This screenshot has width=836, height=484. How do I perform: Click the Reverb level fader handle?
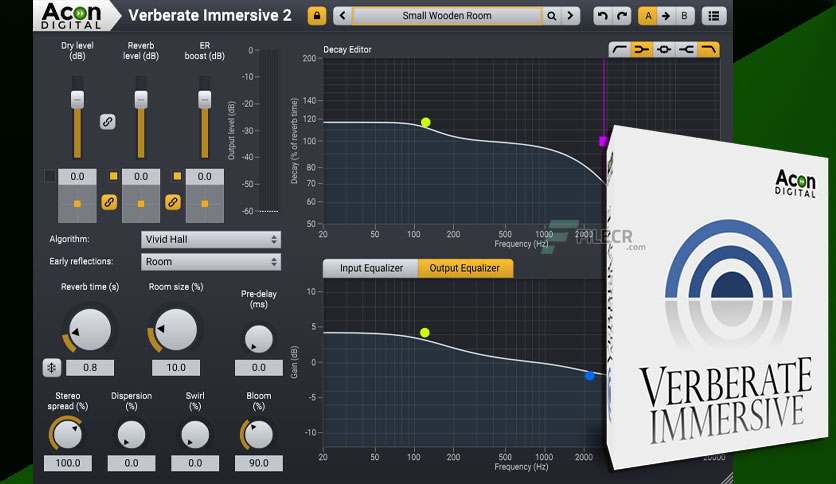[x=141, y=100]
